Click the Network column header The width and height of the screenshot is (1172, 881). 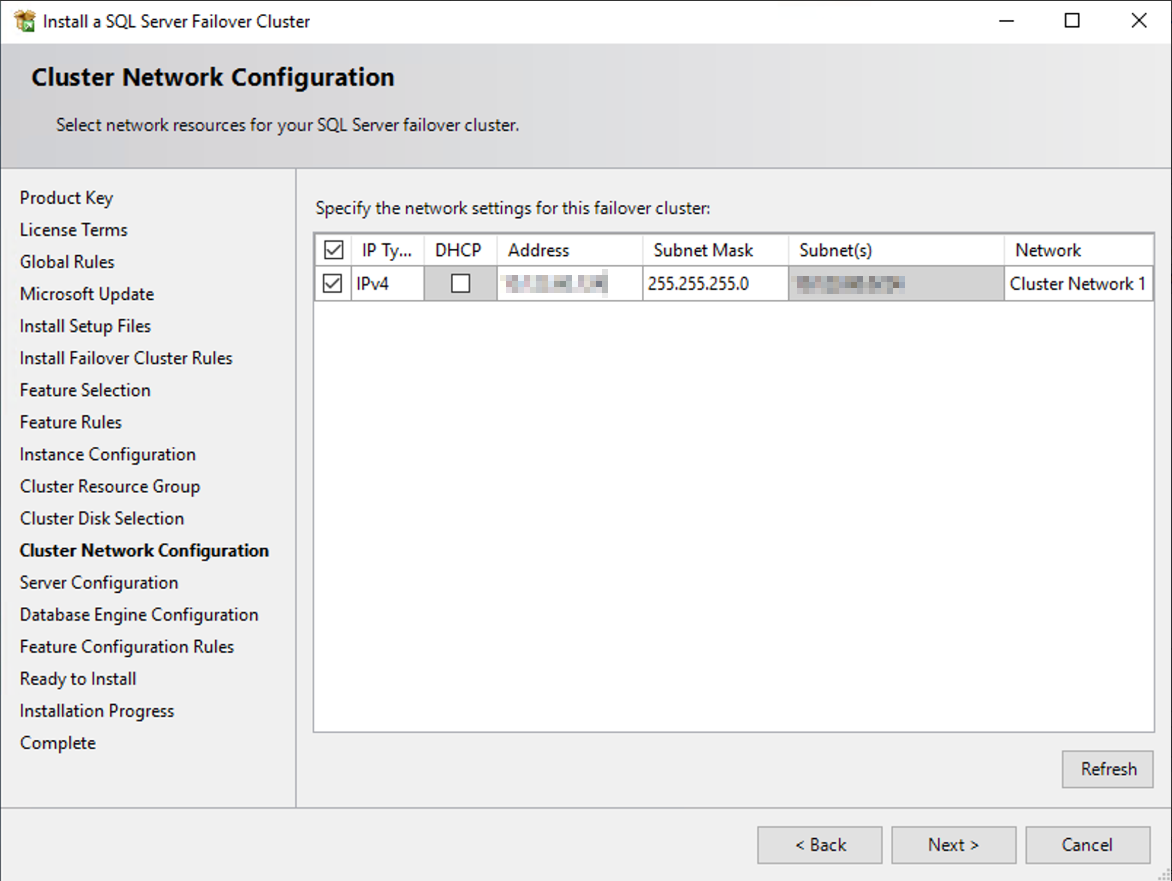(x=1078, y=250)
